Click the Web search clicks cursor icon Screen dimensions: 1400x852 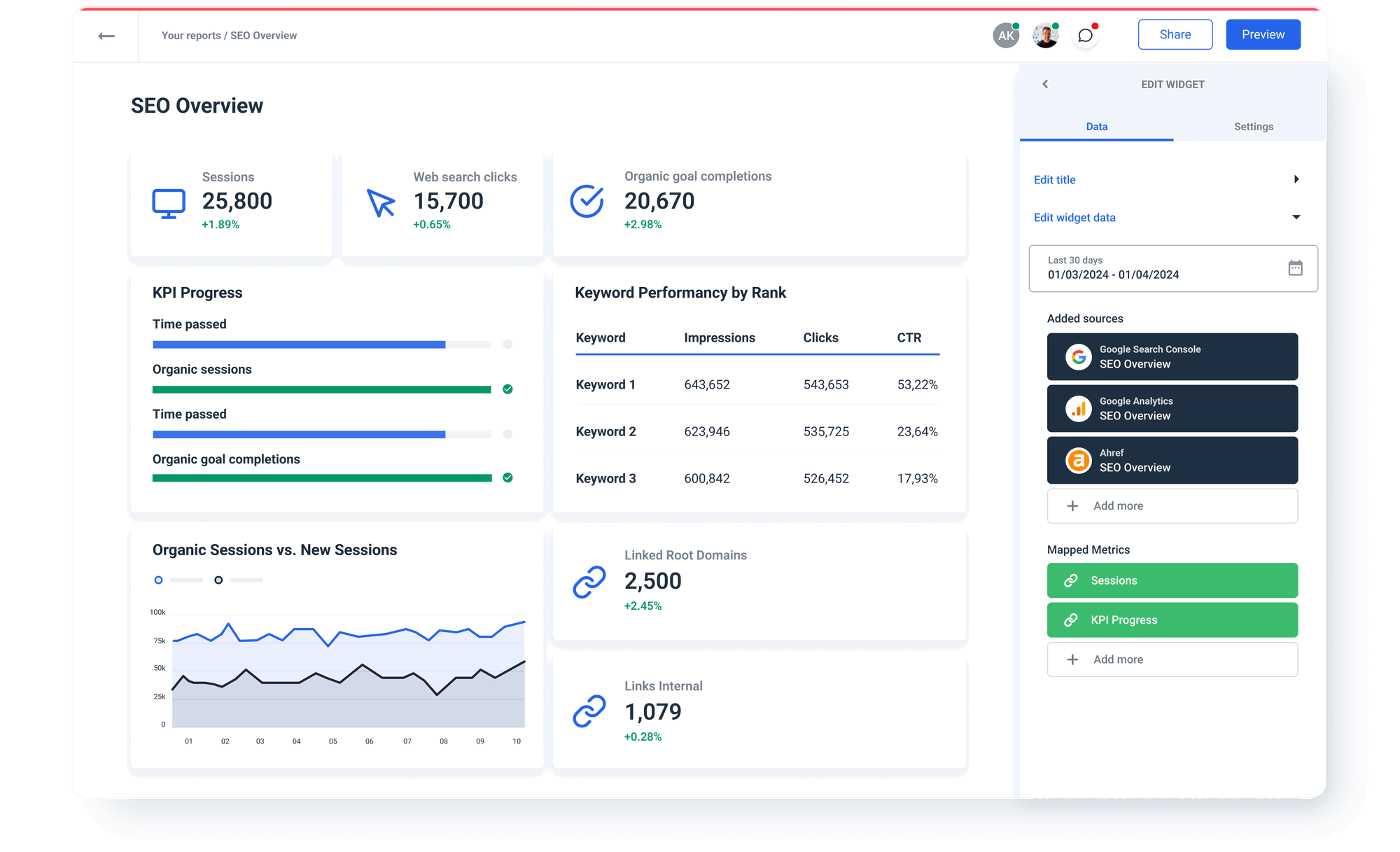click(x=379, y=203)
